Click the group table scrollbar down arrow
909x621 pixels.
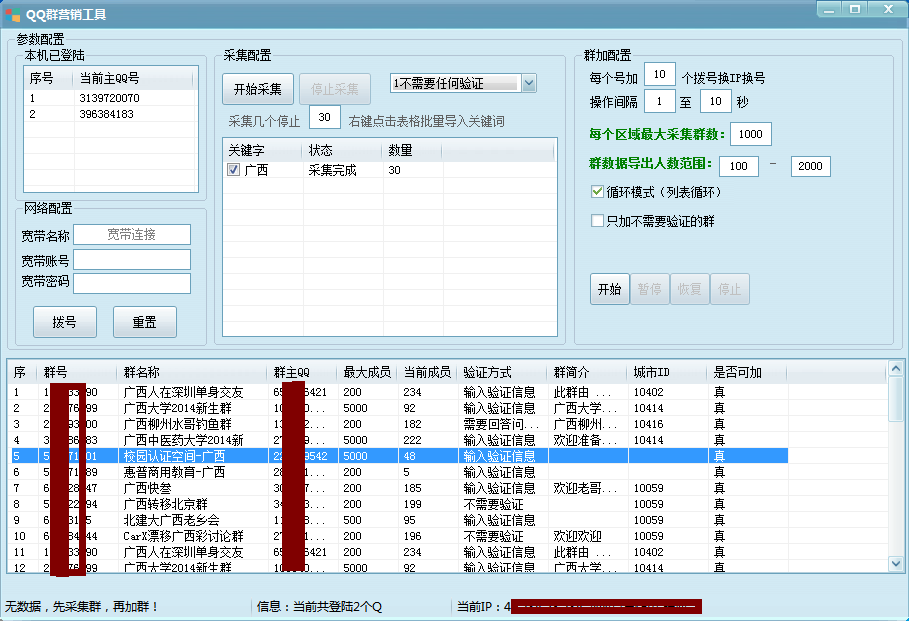tap(896, 563)
